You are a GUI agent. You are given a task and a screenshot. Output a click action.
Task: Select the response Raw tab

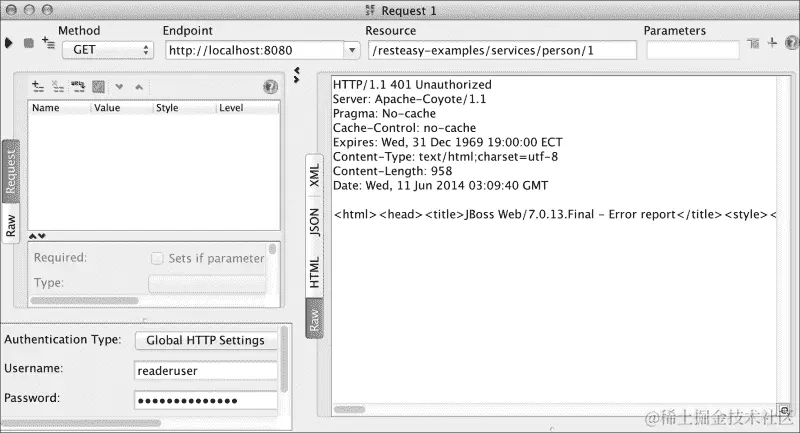pos(314,319)
